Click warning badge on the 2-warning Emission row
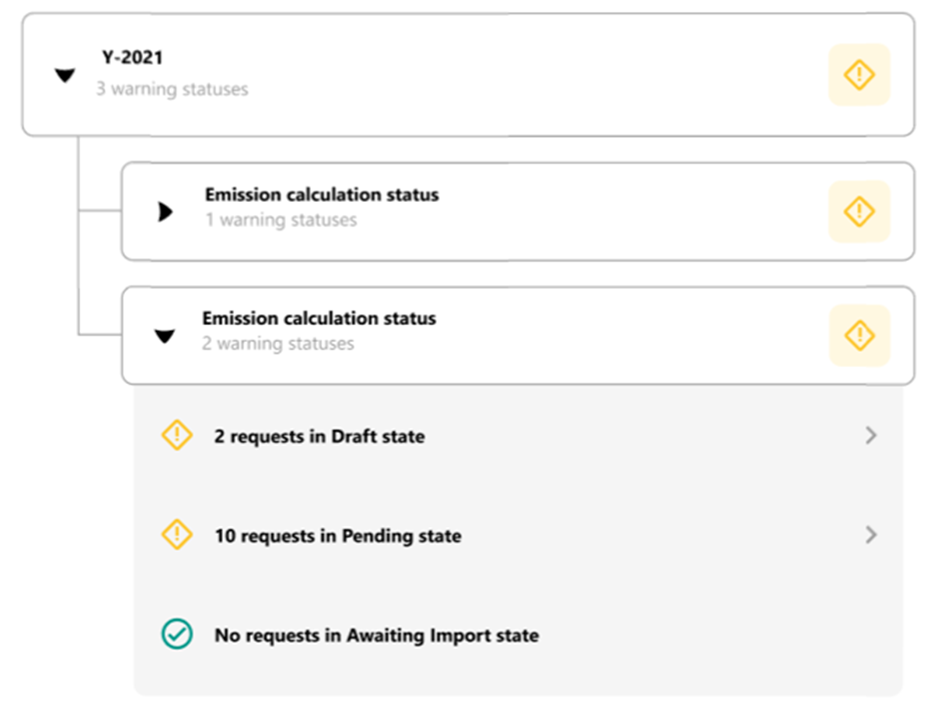 click(859, 335)
